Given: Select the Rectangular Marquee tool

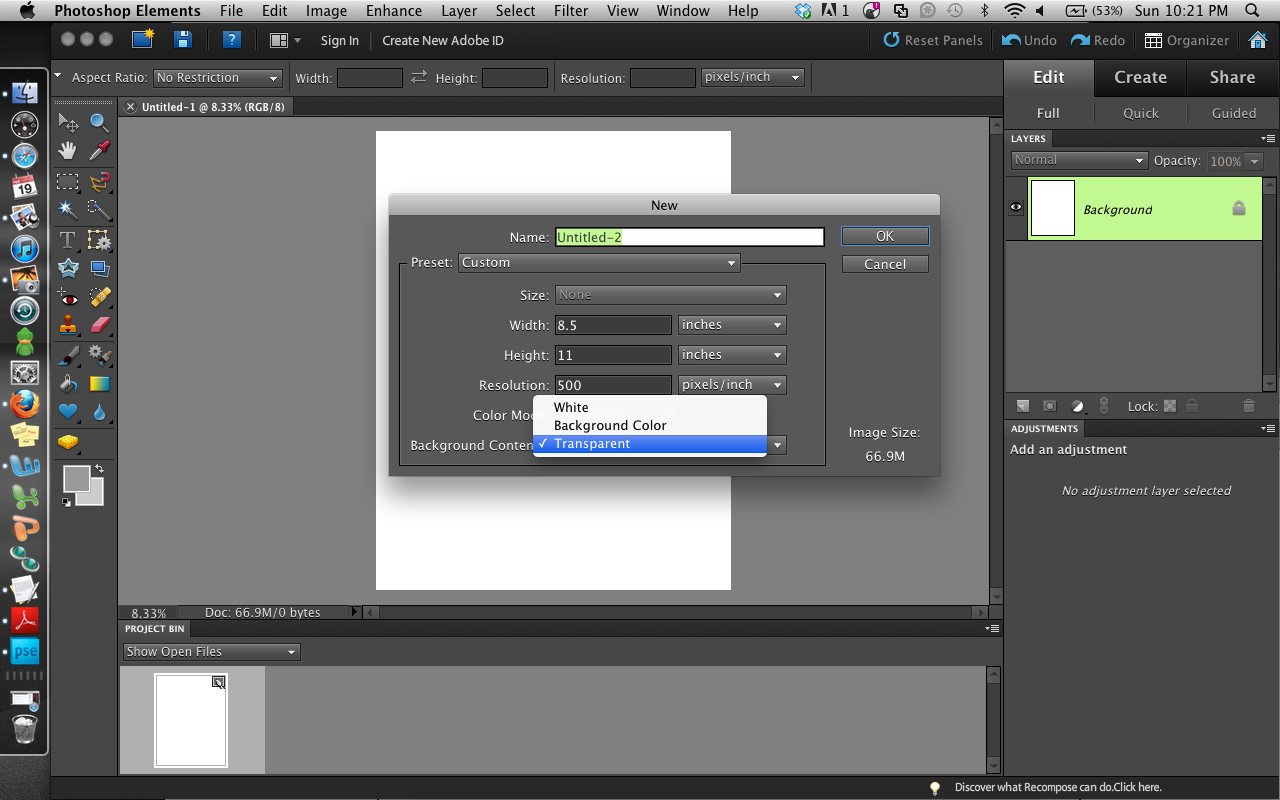Looking at the screenshot, I should pyautogui.click(x=68, y=182).
